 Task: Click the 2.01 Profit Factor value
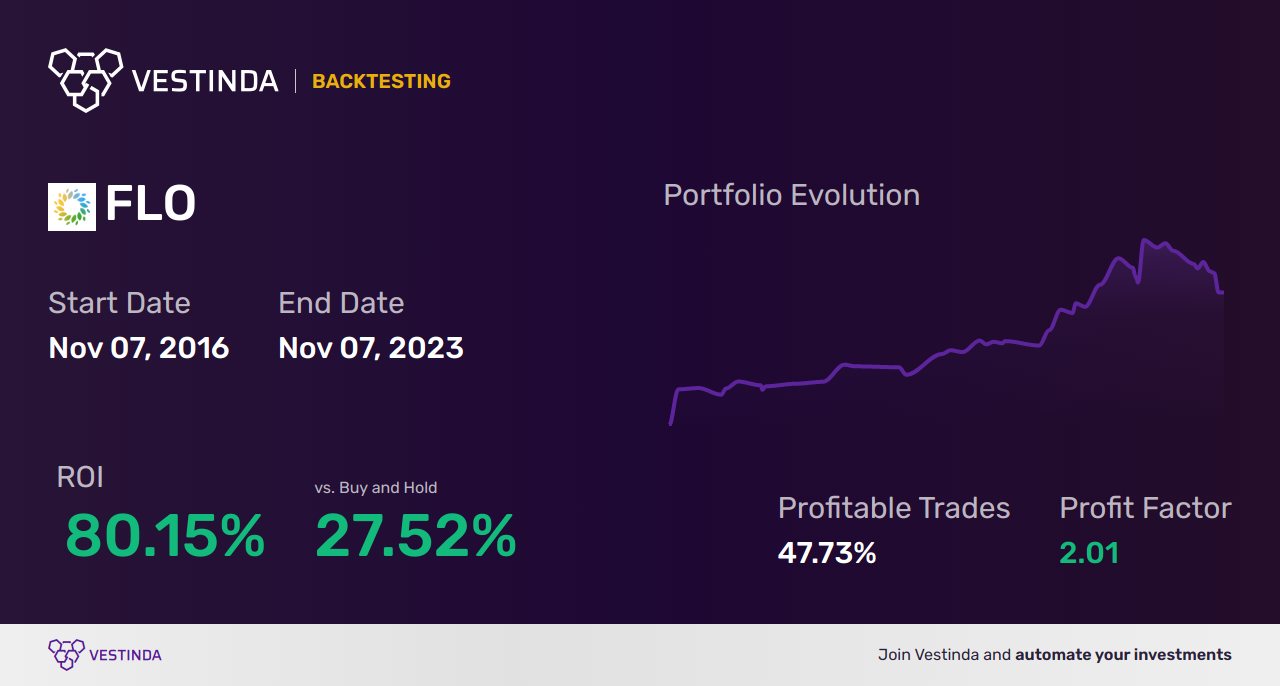[1089, 553]
